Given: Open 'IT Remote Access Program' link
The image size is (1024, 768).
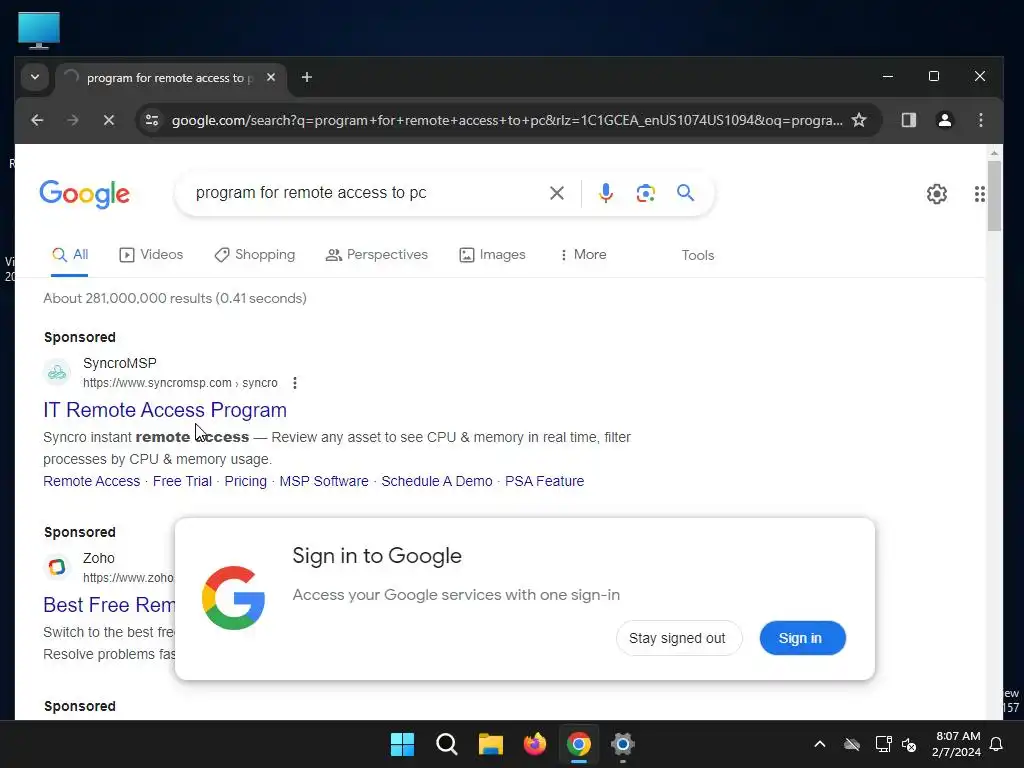Looking at the screenshot, I should pyautogui.click(x=165, y=410).
